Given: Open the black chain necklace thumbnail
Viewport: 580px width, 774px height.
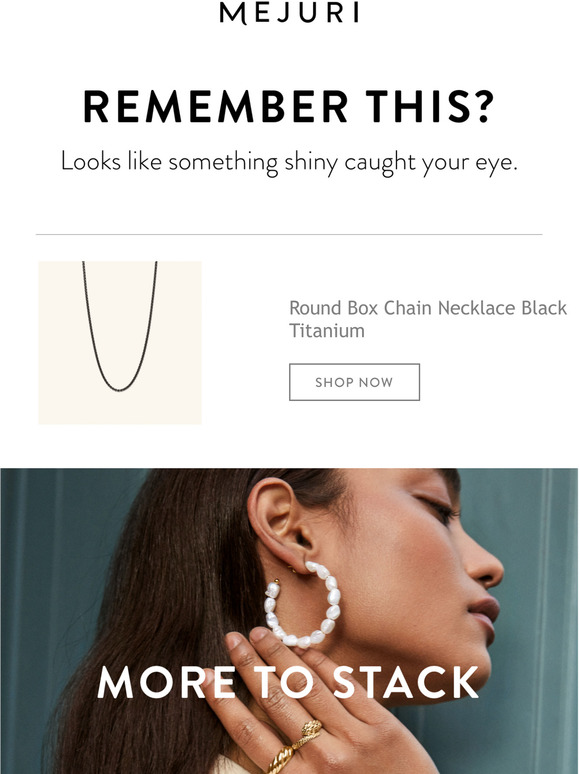Looking at the screenshot, I should (120, 343).
